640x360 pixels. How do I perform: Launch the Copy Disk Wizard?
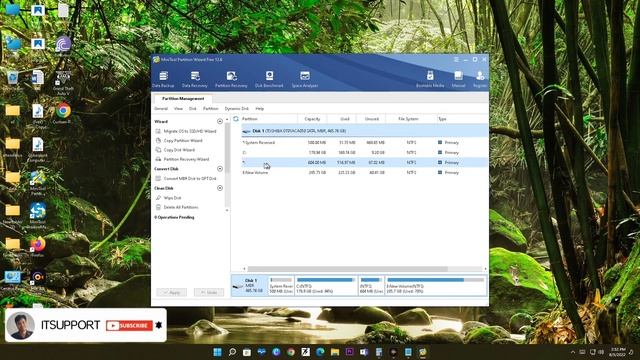point(176,150)
